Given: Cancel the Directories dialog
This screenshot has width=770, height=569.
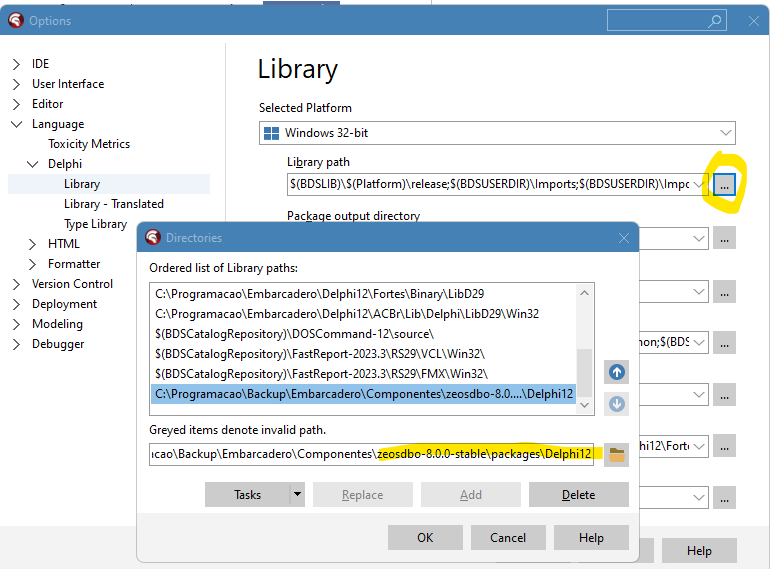Looking at the screenshot, I should tap(508, 538).
